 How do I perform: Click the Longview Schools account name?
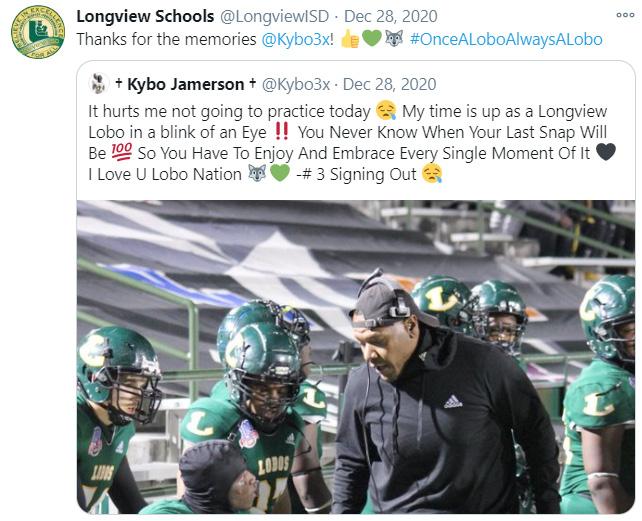(145, 17)
